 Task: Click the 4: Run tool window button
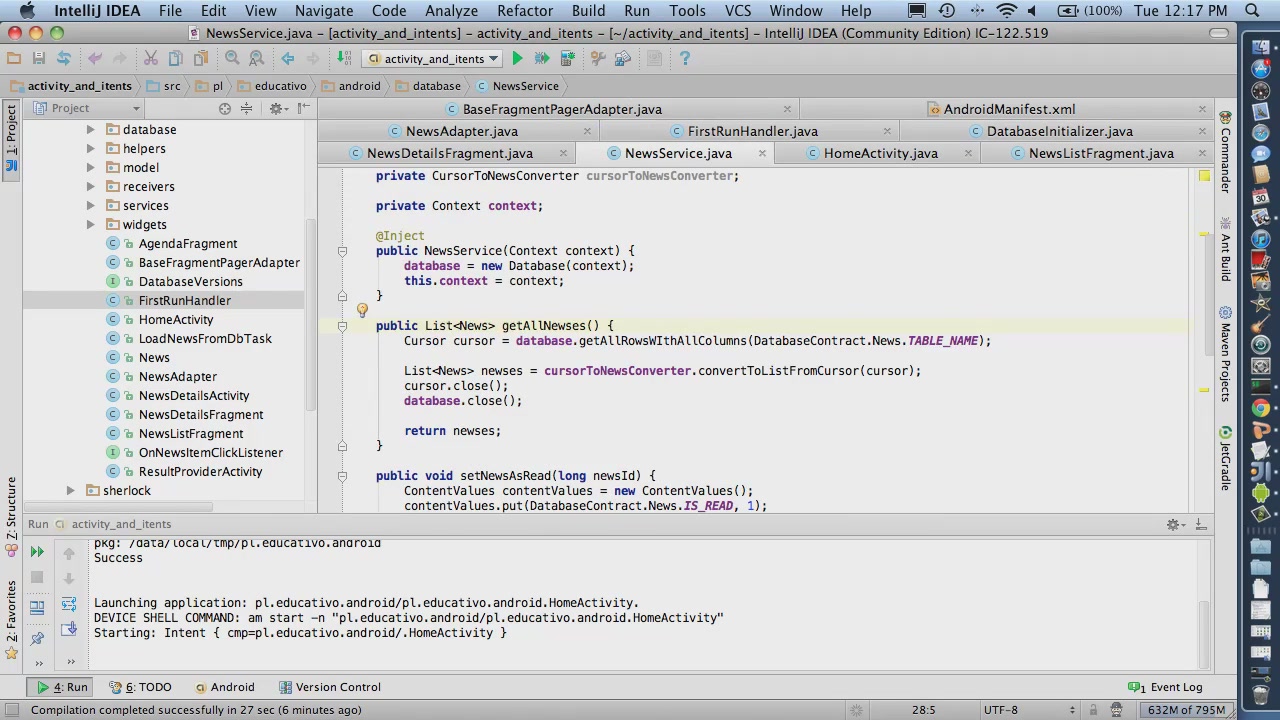tap(62, 688)
